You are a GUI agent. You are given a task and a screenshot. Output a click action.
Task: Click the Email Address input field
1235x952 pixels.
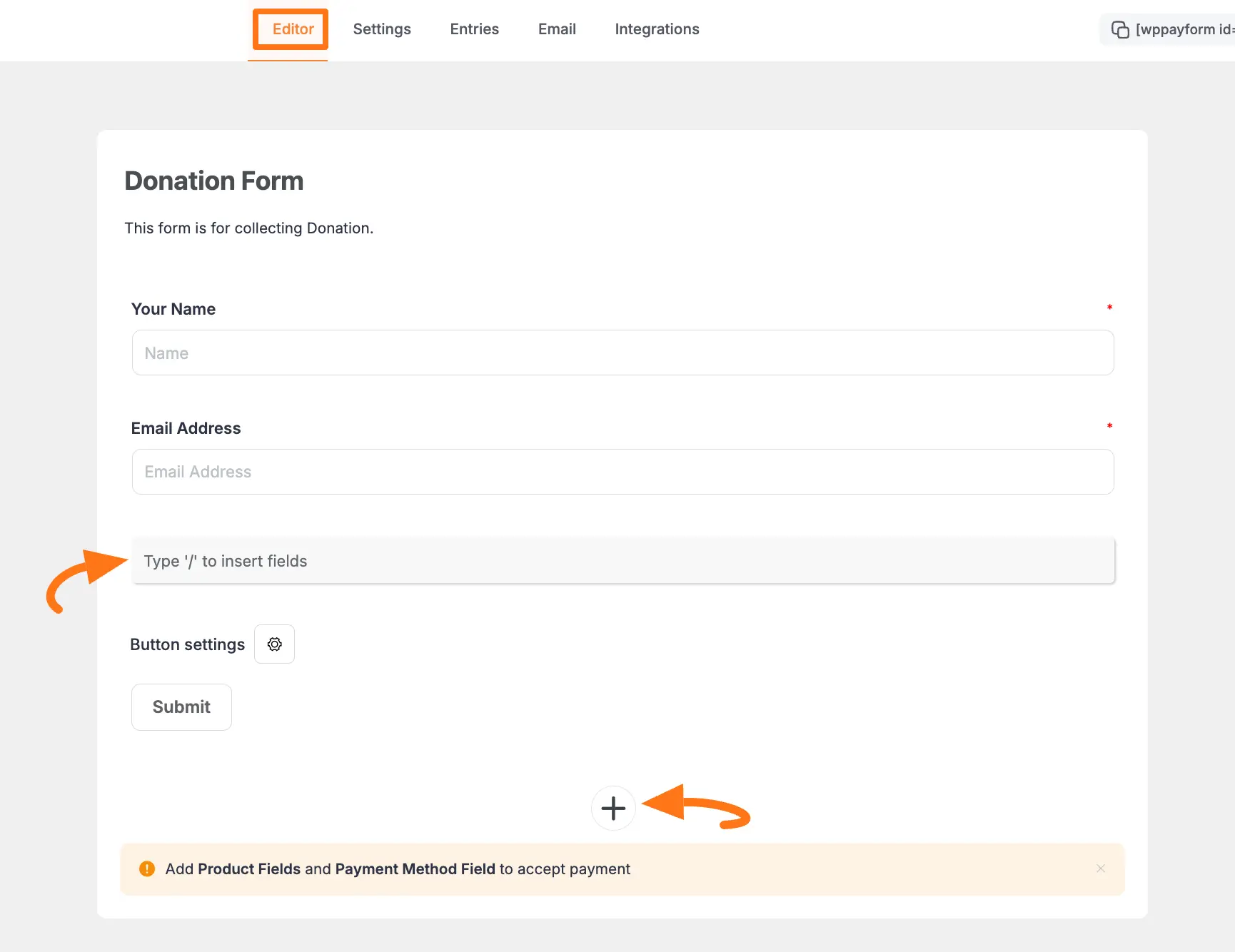(x=622, y=472)
